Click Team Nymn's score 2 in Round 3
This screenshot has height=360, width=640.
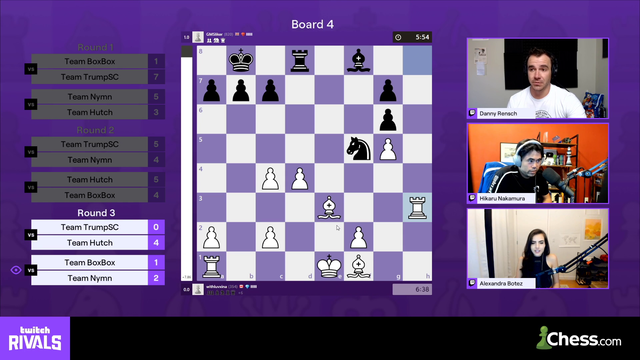point(156,278)
